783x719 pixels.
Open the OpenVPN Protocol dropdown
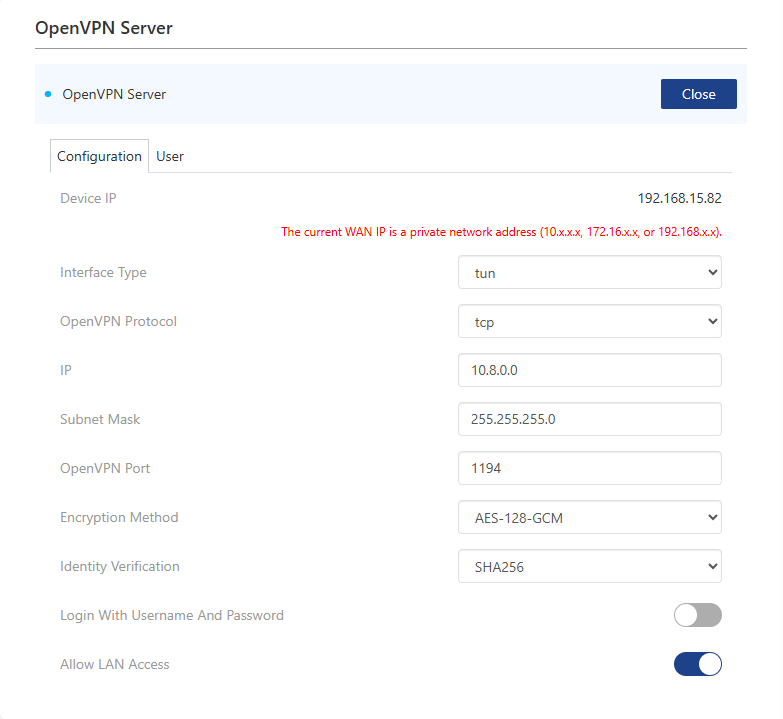(x=590, y=321)
